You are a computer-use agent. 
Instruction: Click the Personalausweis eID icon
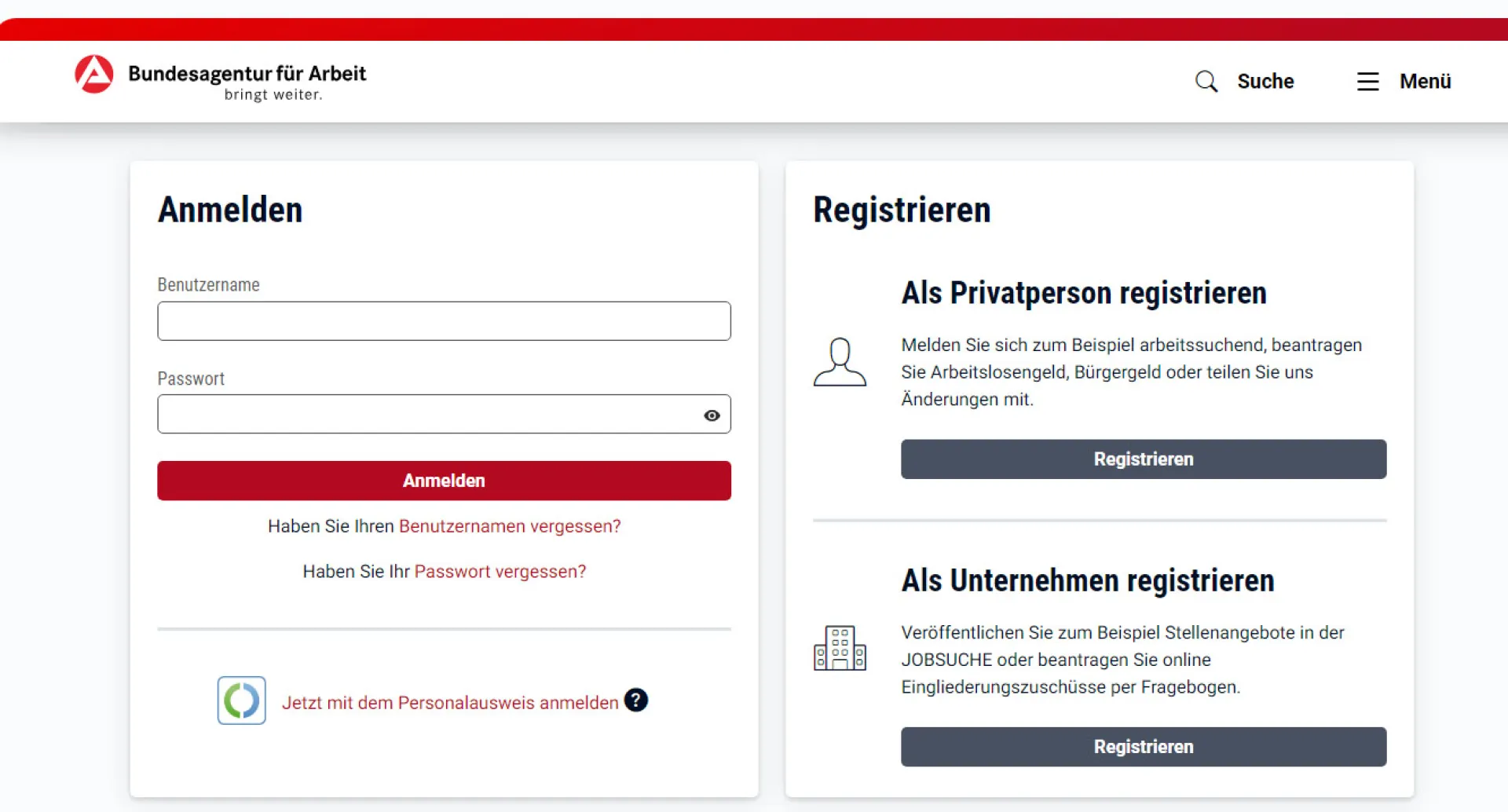tap(241, 700)
